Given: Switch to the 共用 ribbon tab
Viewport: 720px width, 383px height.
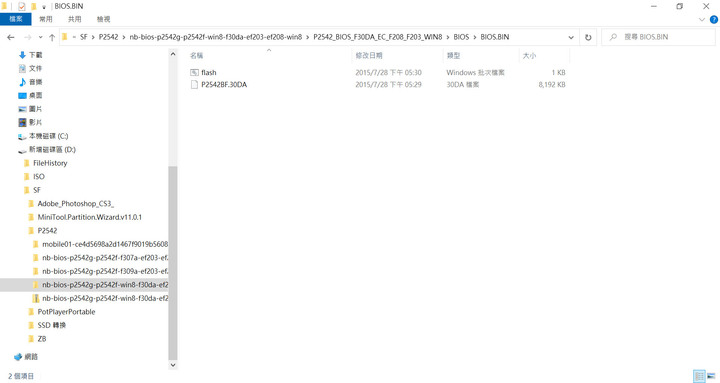Looking at the screenshot, I should pos(74,19).
